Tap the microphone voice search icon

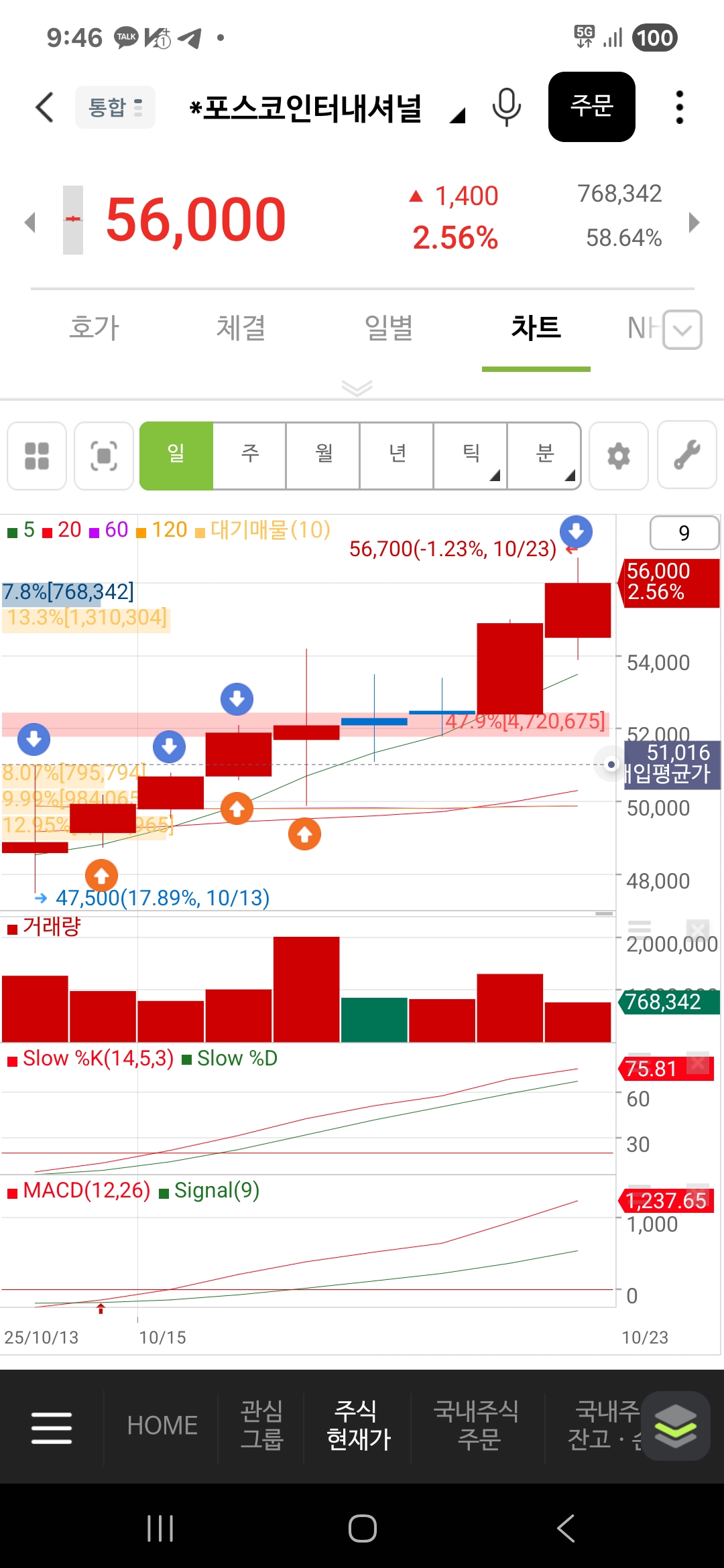[506, 107]
